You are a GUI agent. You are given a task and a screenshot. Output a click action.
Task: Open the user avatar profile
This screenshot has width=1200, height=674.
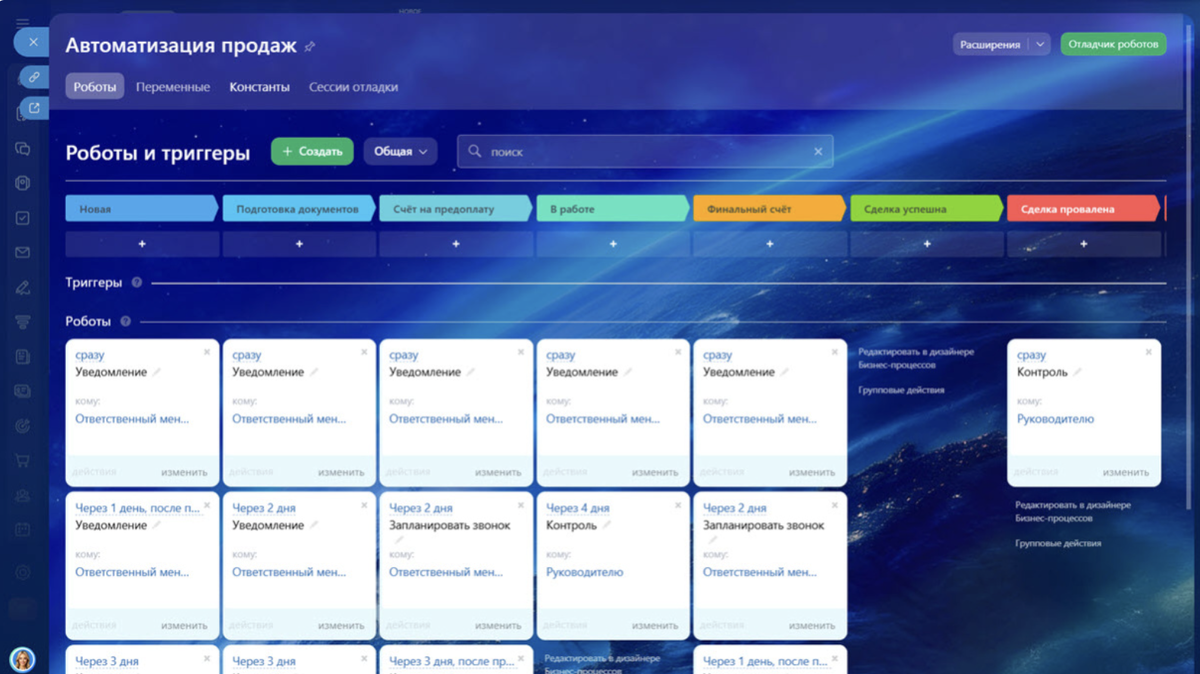click(x=22, y=659)
